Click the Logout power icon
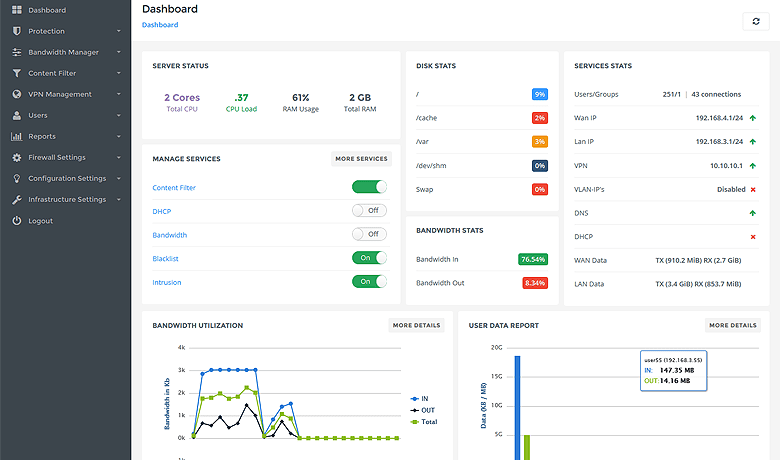The height and width of the screenshot is (460, 780). click(17, 221)
